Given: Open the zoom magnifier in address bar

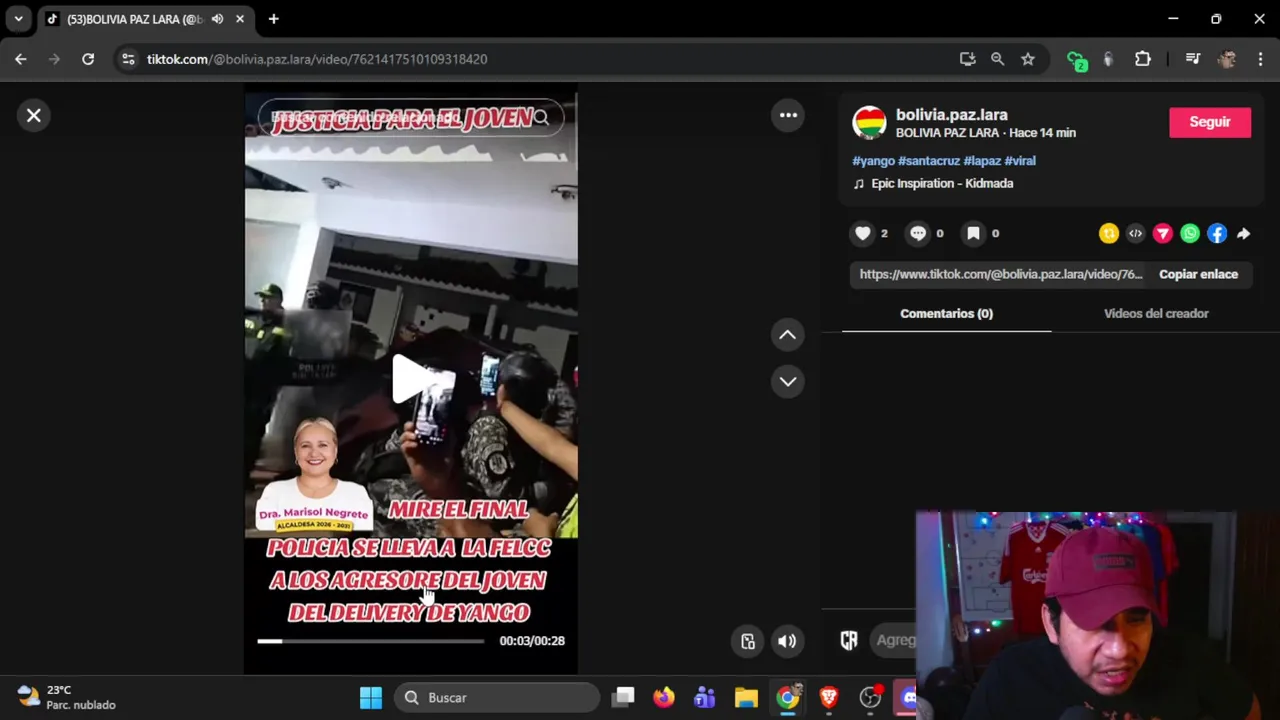Looking at the screenshot, I should click(x=997, y=59).
